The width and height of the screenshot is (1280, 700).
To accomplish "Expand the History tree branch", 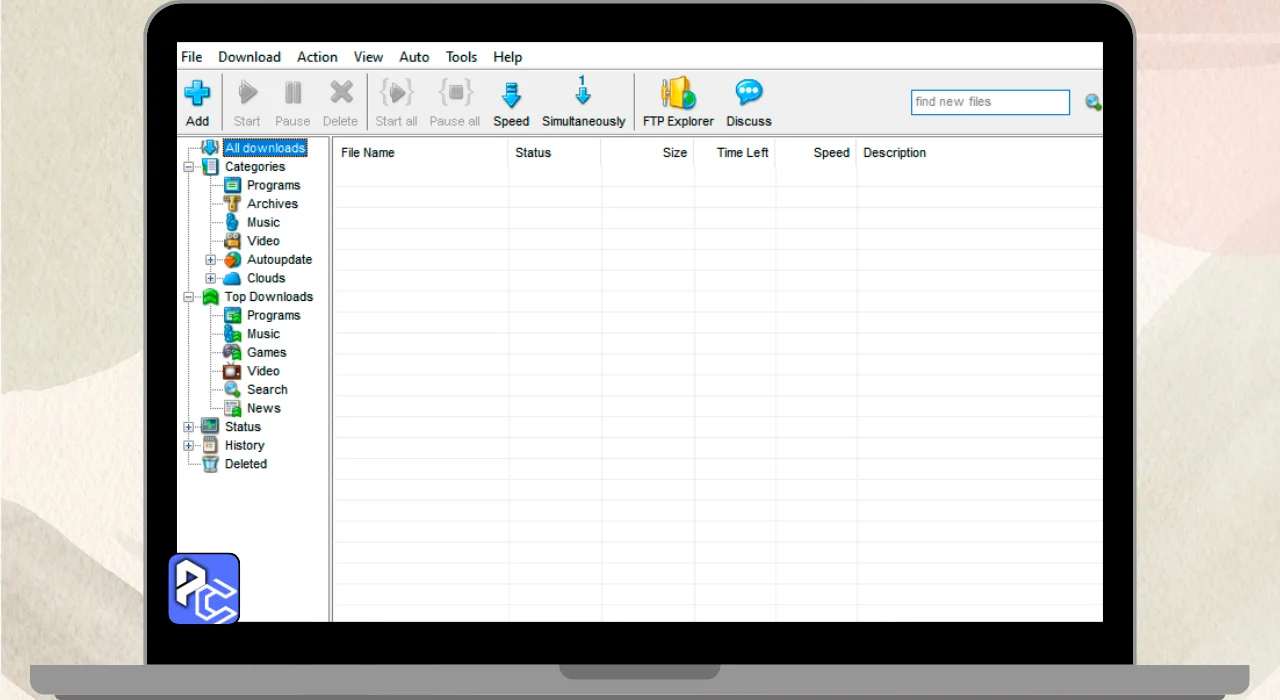I will click(x=189, y=445).
